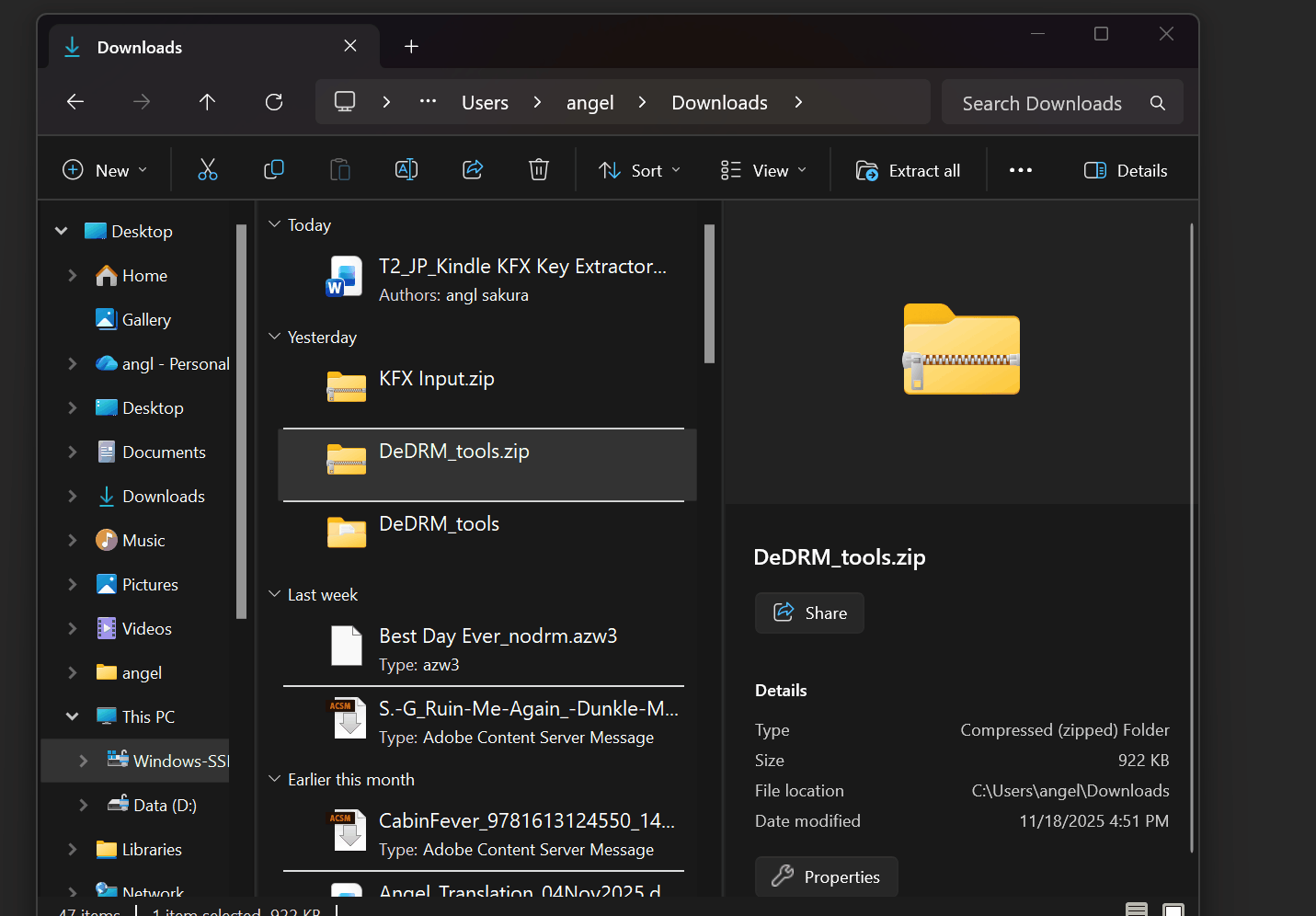This screenshot has width=1316, height=916.
Task: Expand the Documents tree node
Action: click(x=73, y=452)
